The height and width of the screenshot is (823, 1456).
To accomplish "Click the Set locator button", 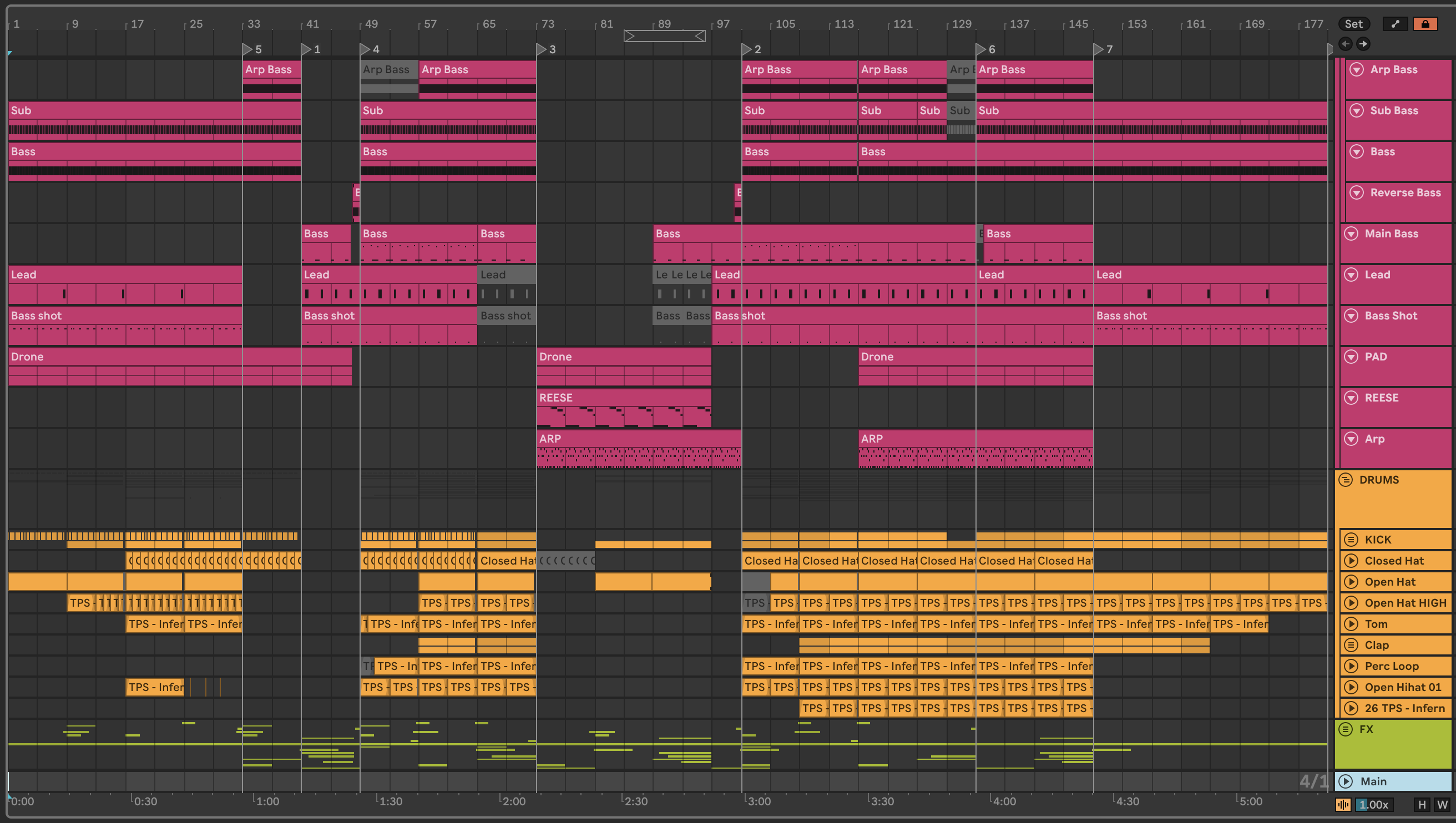I will pos(1354,24).
